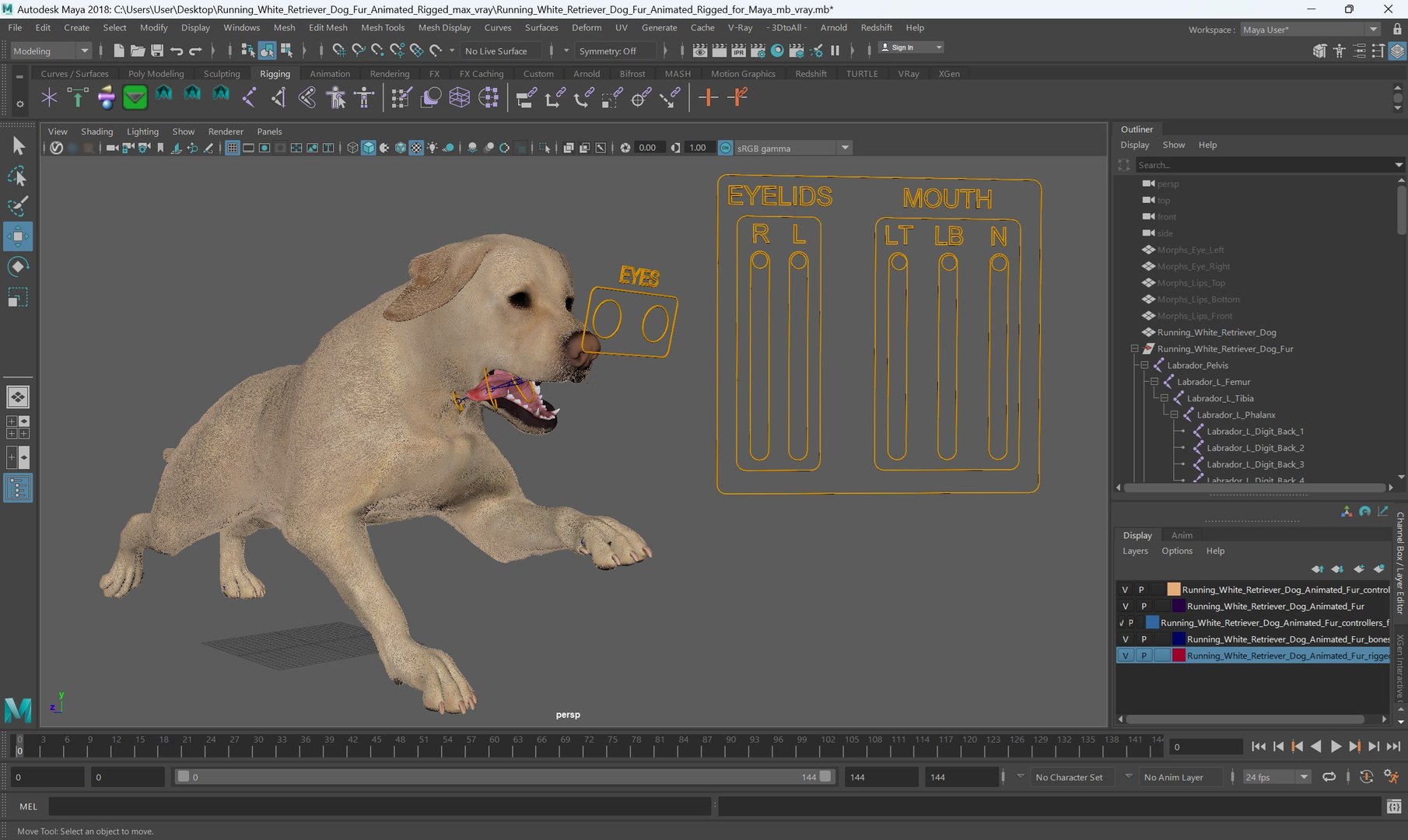Toggle textured display in viewport toolbar
This screenshot has width=1408, height=840.
tap(416, 148)
